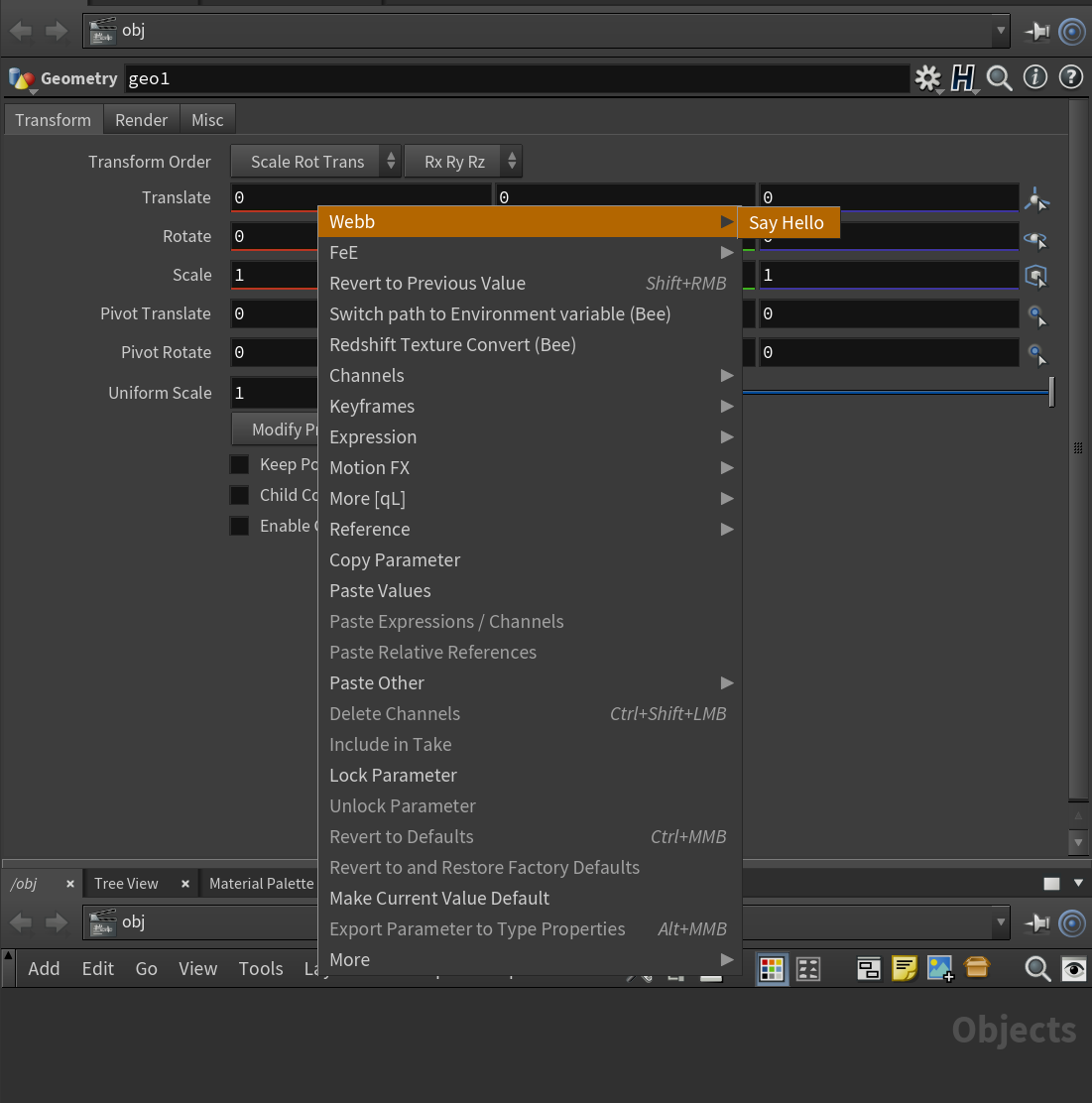Click the Uniform Scale slider handle
1092x1103 pixels.
pos(1052,392)
